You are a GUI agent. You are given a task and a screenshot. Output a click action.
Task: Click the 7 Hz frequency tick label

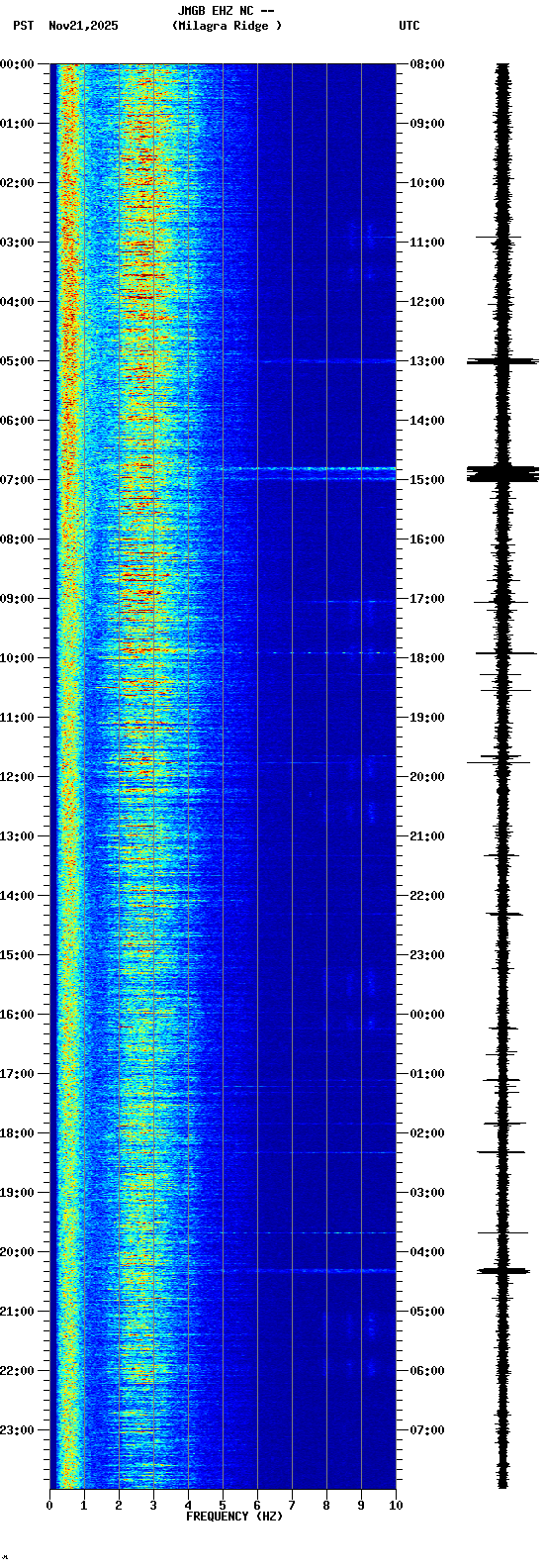(292, 1506)
